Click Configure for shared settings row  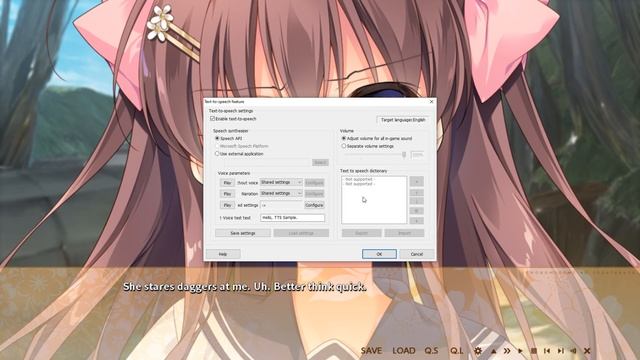click(314, 205)
